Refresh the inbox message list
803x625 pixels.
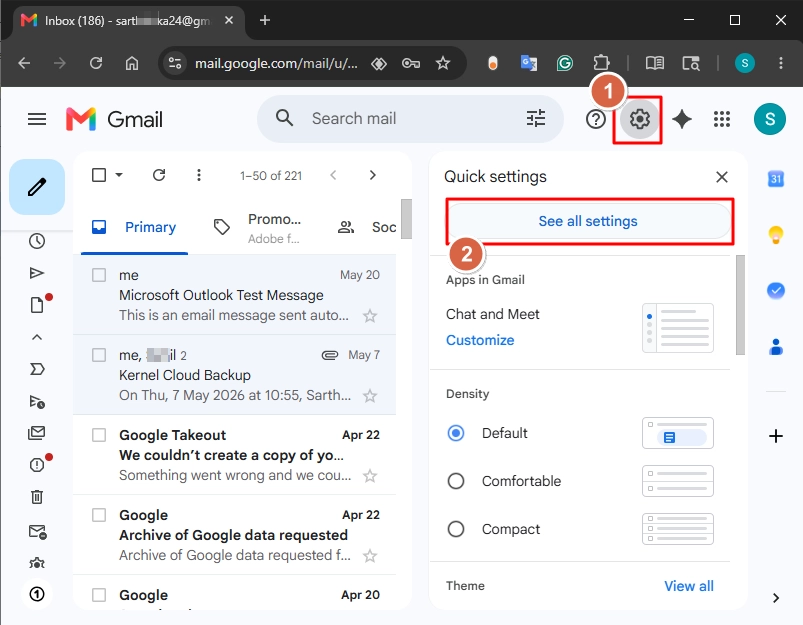coord(159,175)
